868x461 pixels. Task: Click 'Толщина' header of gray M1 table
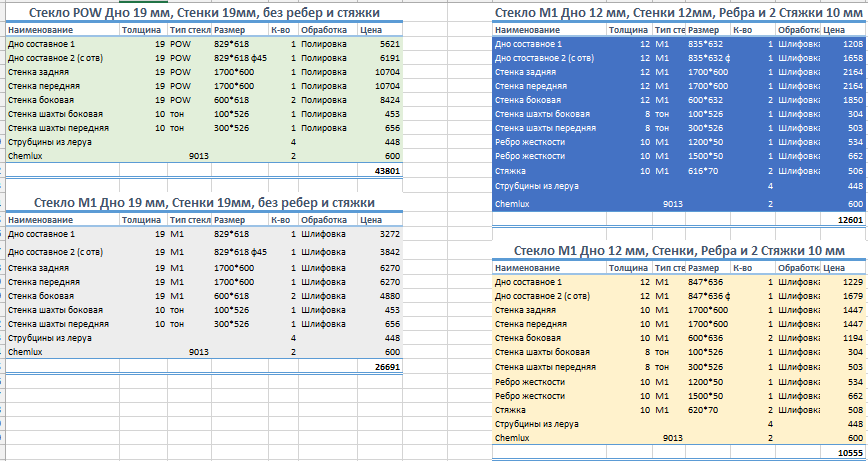pyautogui.click(x=141, y=220)
